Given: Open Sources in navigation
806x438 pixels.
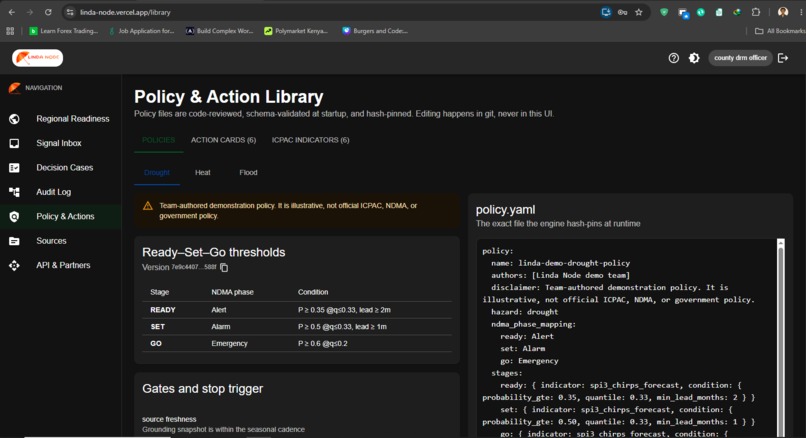Looking at the screenshot, I should (61, 241).
